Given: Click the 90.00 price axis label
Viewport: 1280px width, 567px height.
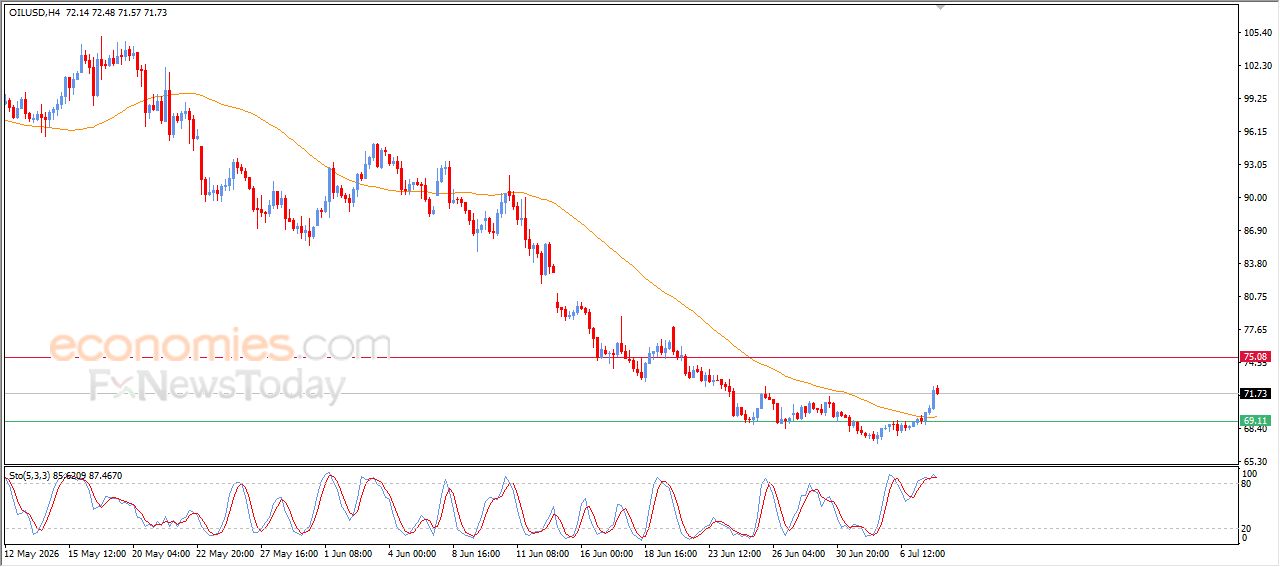Looking at the screenshot, I should [1255, 198].
